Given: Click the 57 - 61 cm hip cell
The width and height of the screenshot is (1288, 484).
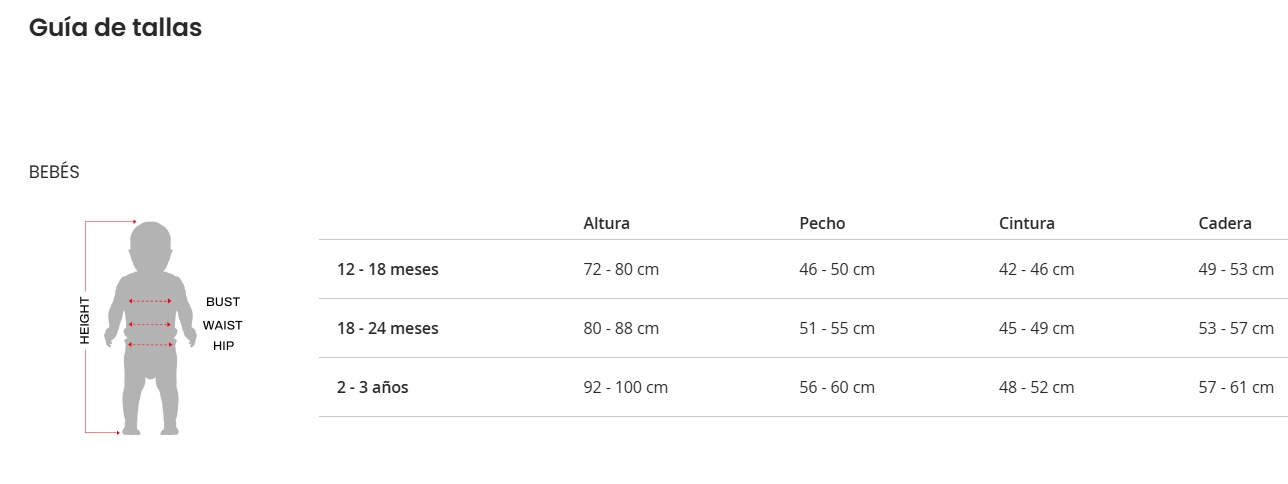Looking at the screenshot, I should [1236, 387].
